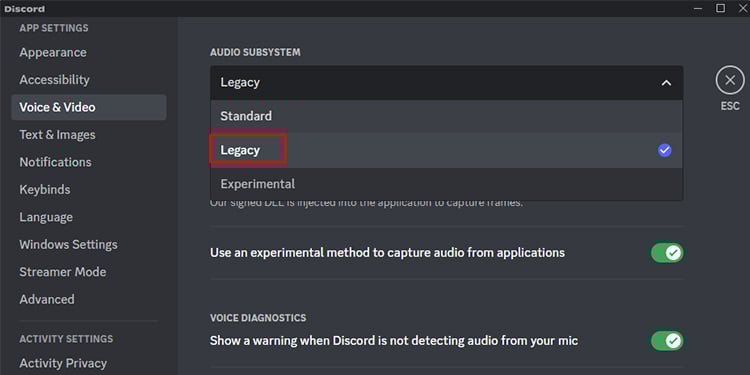Viewport: 750px width, 375px height.
Task: Turn off mic not detecting warning toggle
Action: tap(667, 341)
